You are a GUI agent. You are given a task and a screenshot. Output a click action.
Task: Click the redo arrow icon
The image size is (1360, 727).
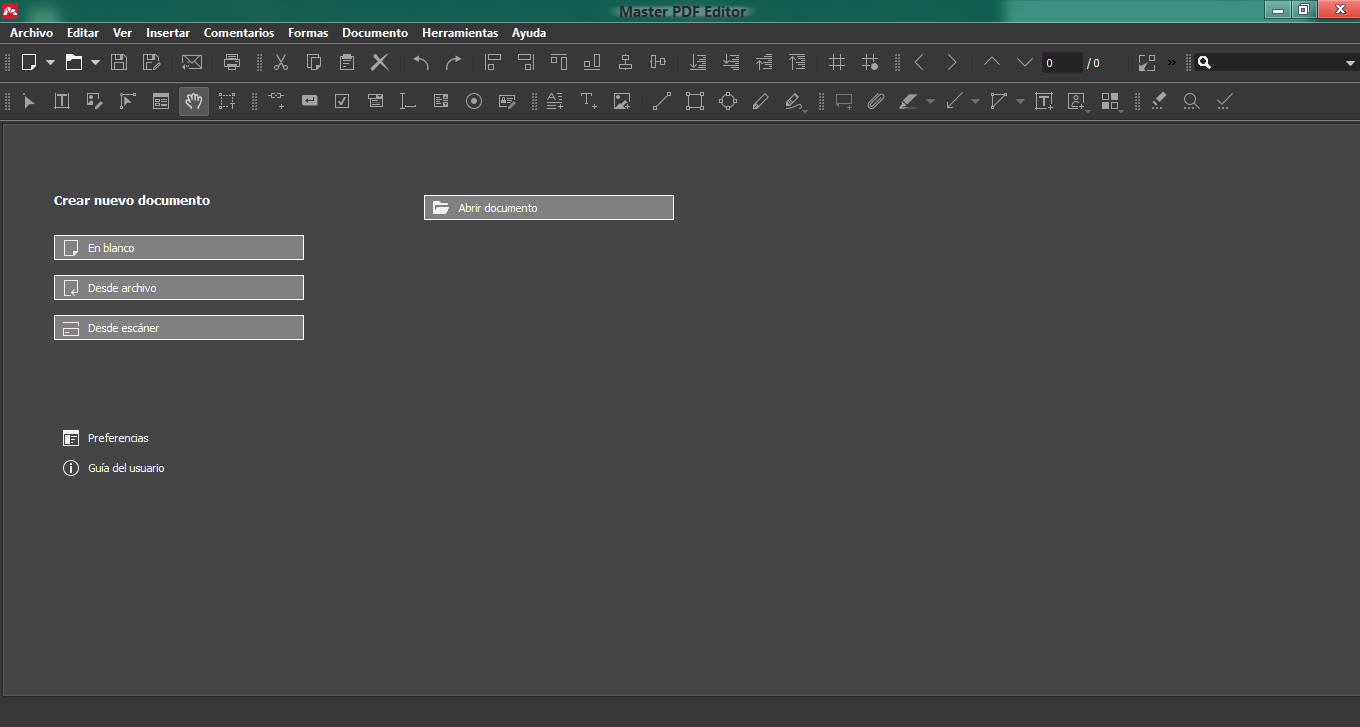pyautogui.click(x=453, y=62)
